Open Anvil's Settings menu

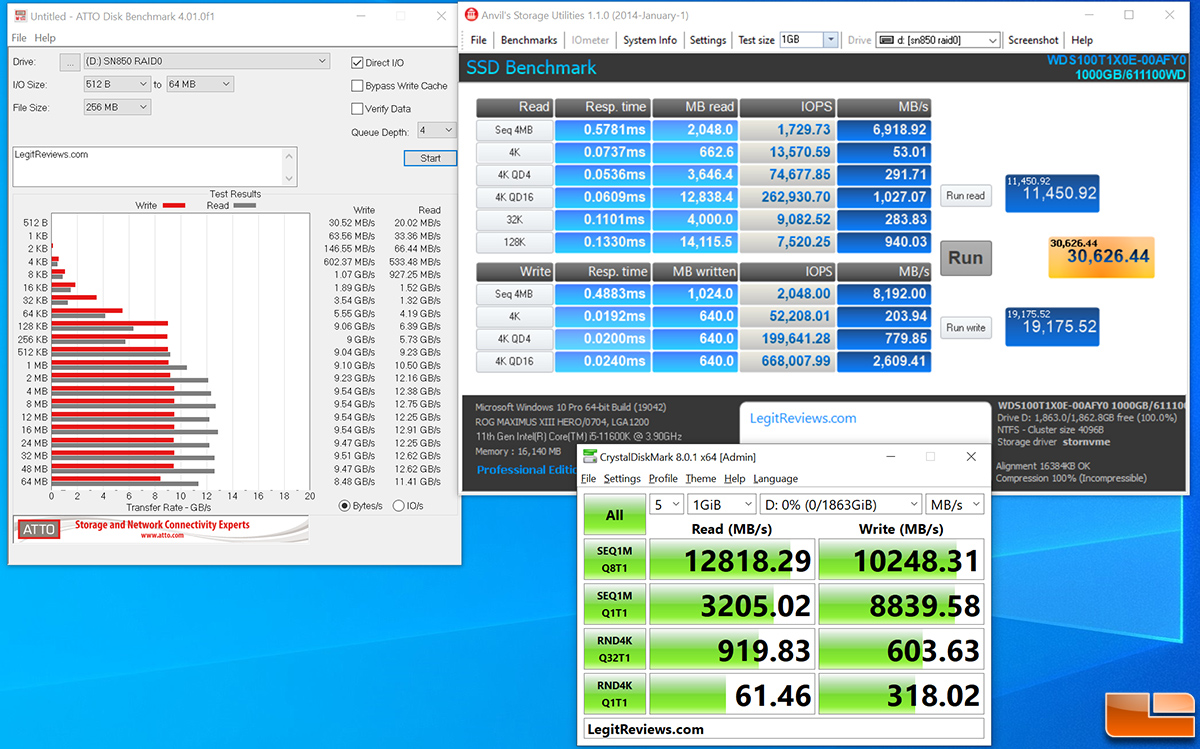(x=708, y=40)
